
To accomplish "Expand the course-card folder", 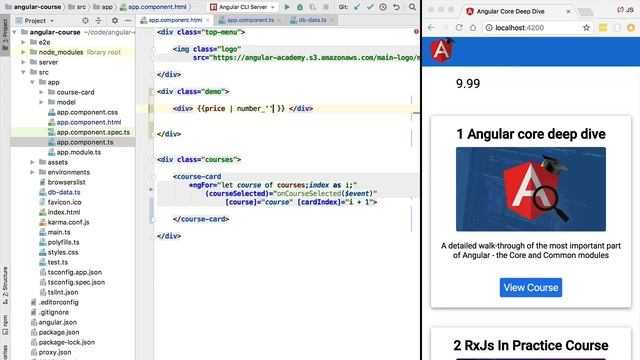I will [41, 92].
